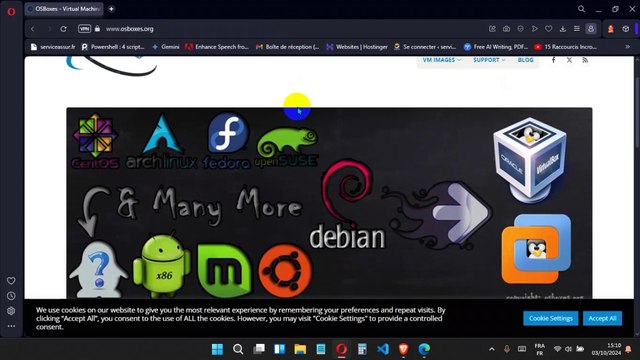Open the BLOG menu item
The image size is (640, 360).
[525, 60]
